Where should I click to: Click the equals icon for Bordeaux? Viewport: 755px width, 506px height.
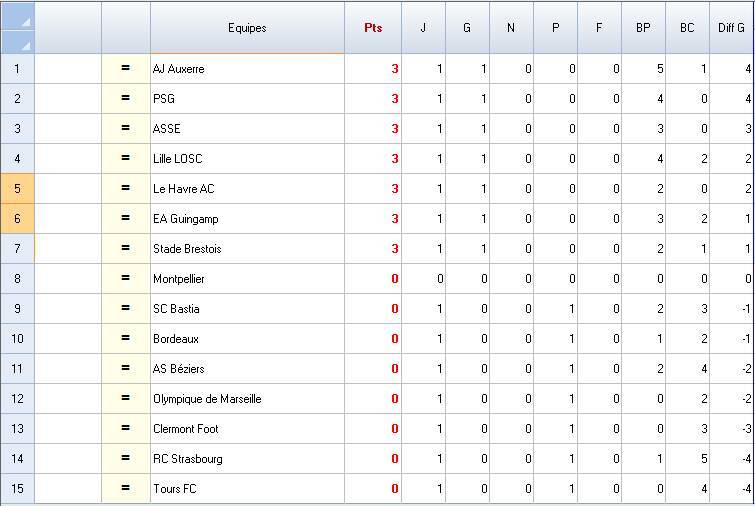tap(126, 339)
